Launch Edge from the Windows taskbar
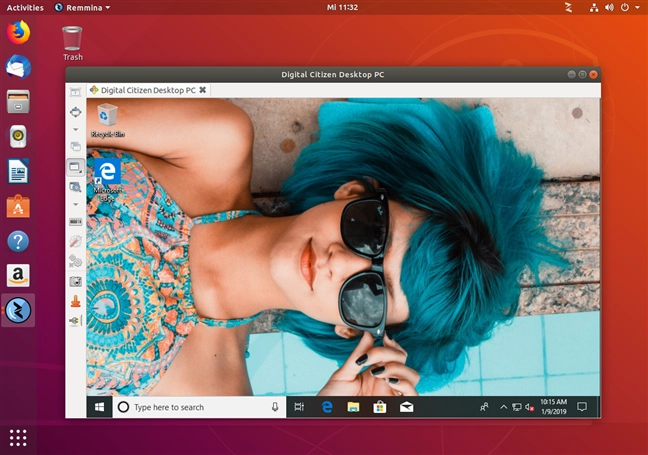 pos(327,407)
